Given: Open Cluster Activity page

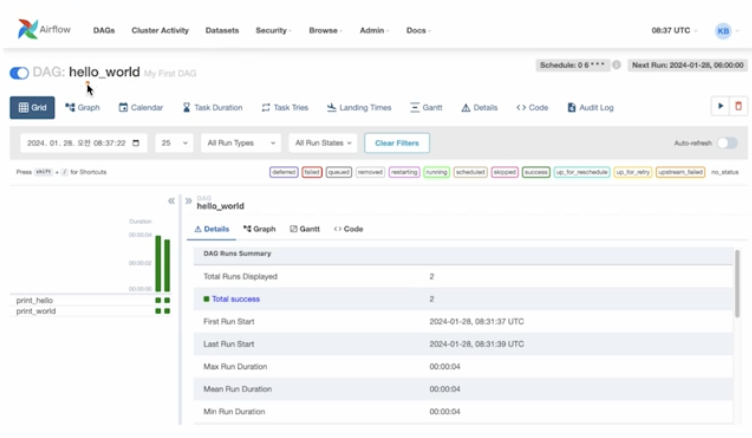Looking at the screenshot, I should point(160,30).
